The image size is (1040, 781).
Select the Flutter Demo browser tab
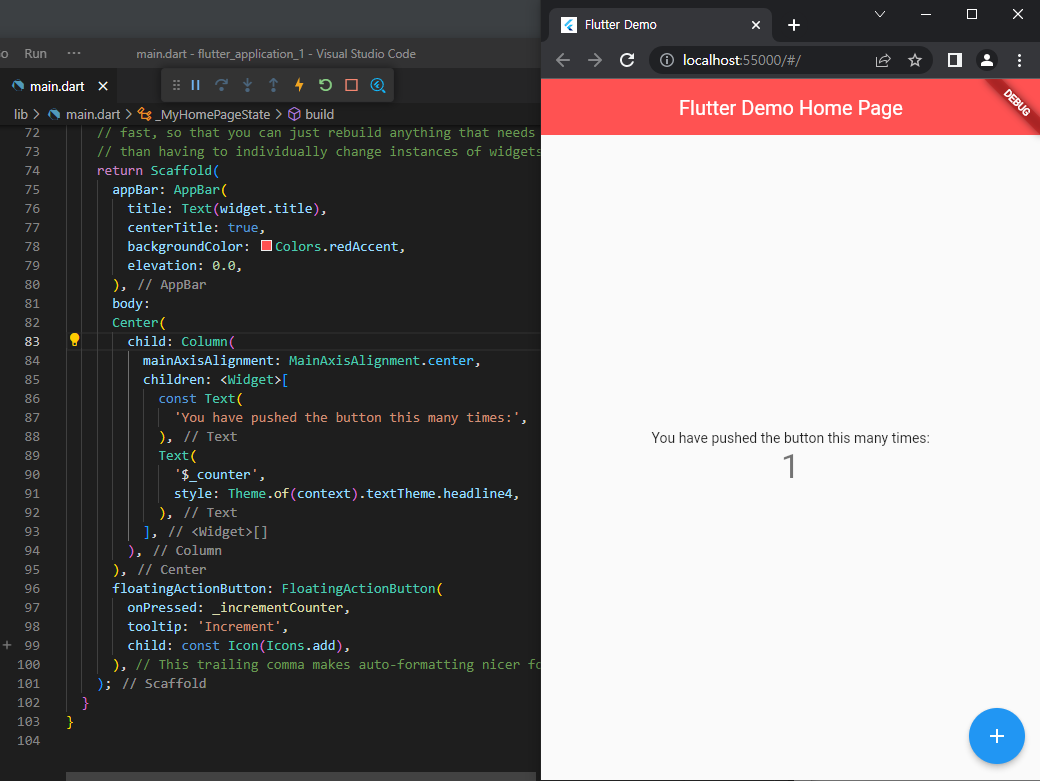point(660,25)
